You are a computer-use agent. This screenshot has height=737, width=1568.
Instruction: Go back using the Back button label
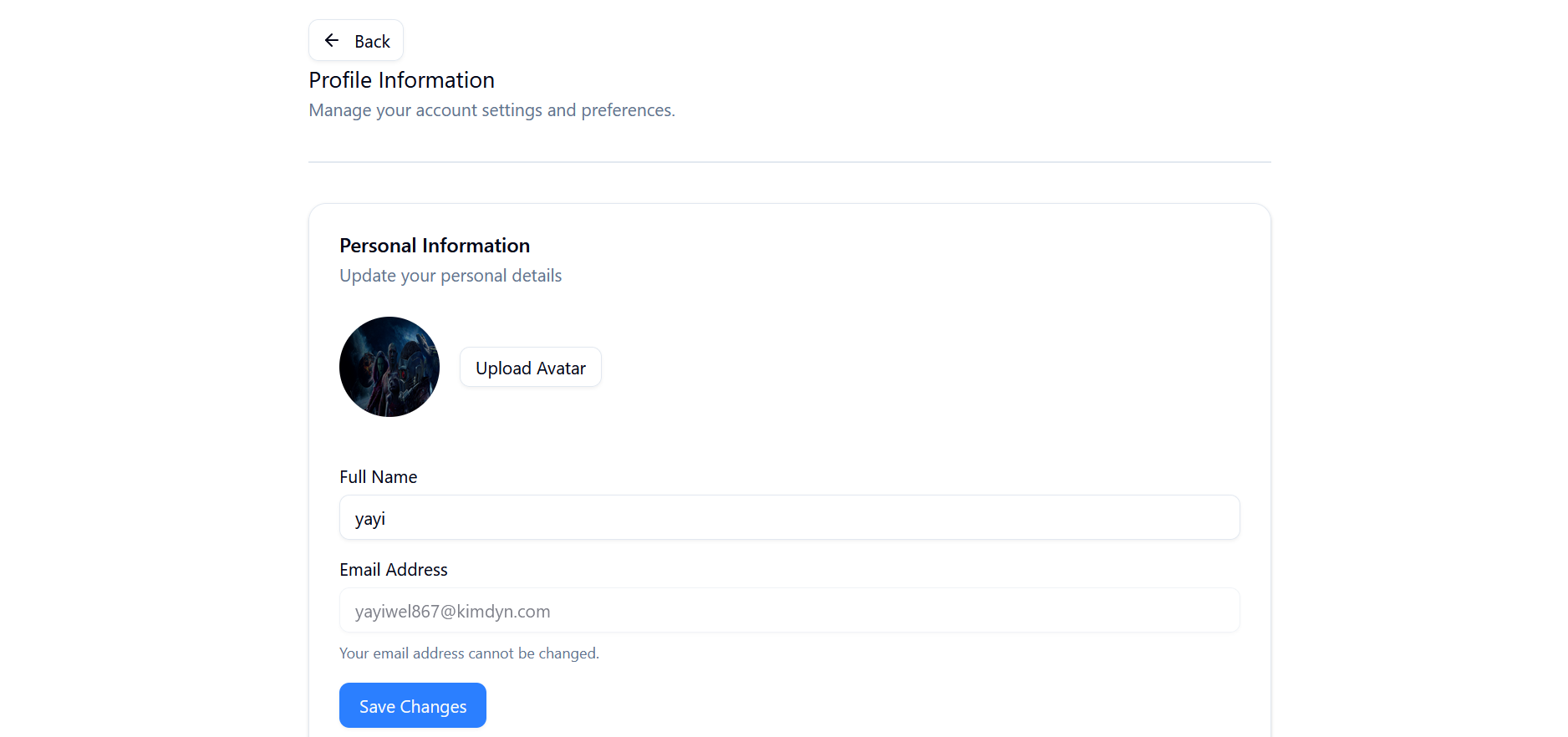(x=372, y=41)
